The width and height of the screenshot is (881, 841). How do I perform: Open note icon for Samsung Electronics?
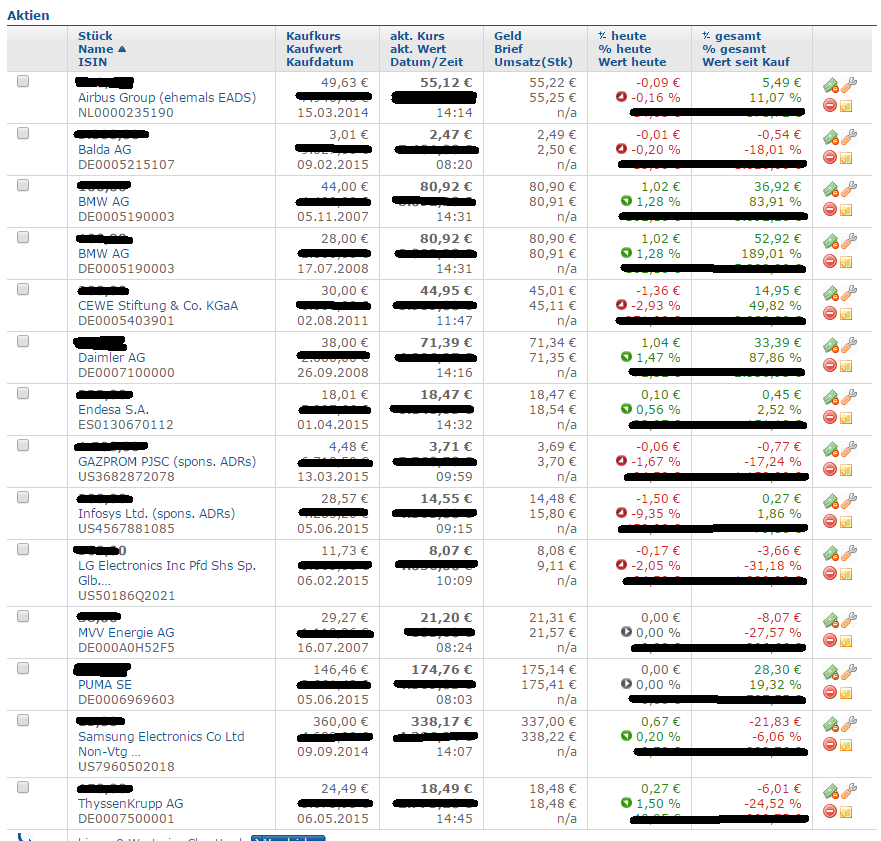(846, 745)
